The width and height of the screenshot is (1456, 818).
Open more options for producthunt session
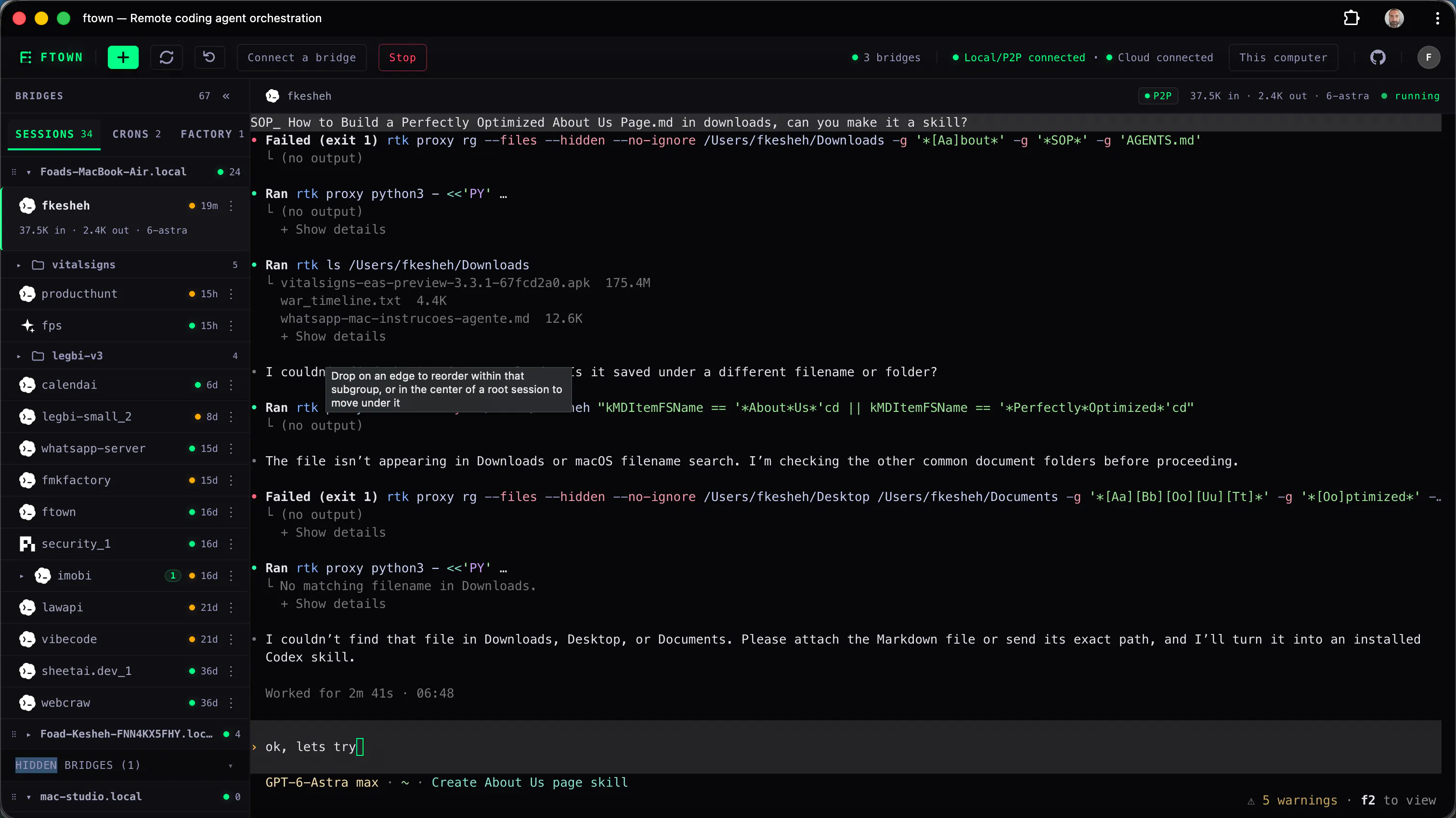pyautogui.click(x=231, y=293)
